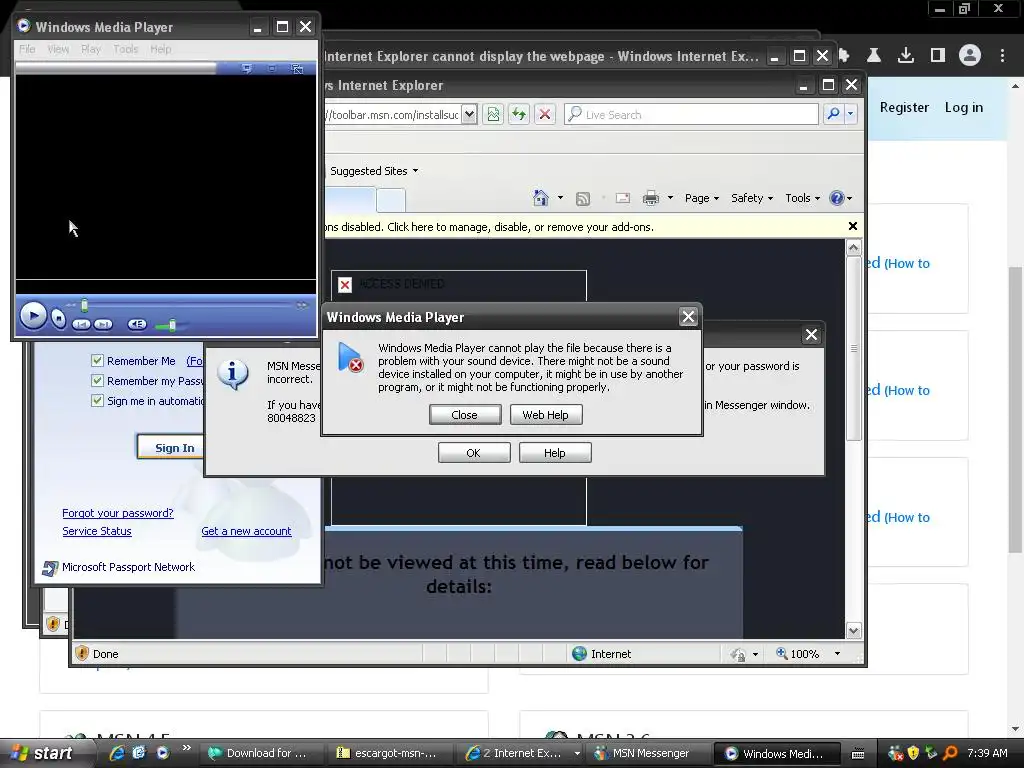
Task: Click the Previous track button in Media Player
Action: (81, 324)
